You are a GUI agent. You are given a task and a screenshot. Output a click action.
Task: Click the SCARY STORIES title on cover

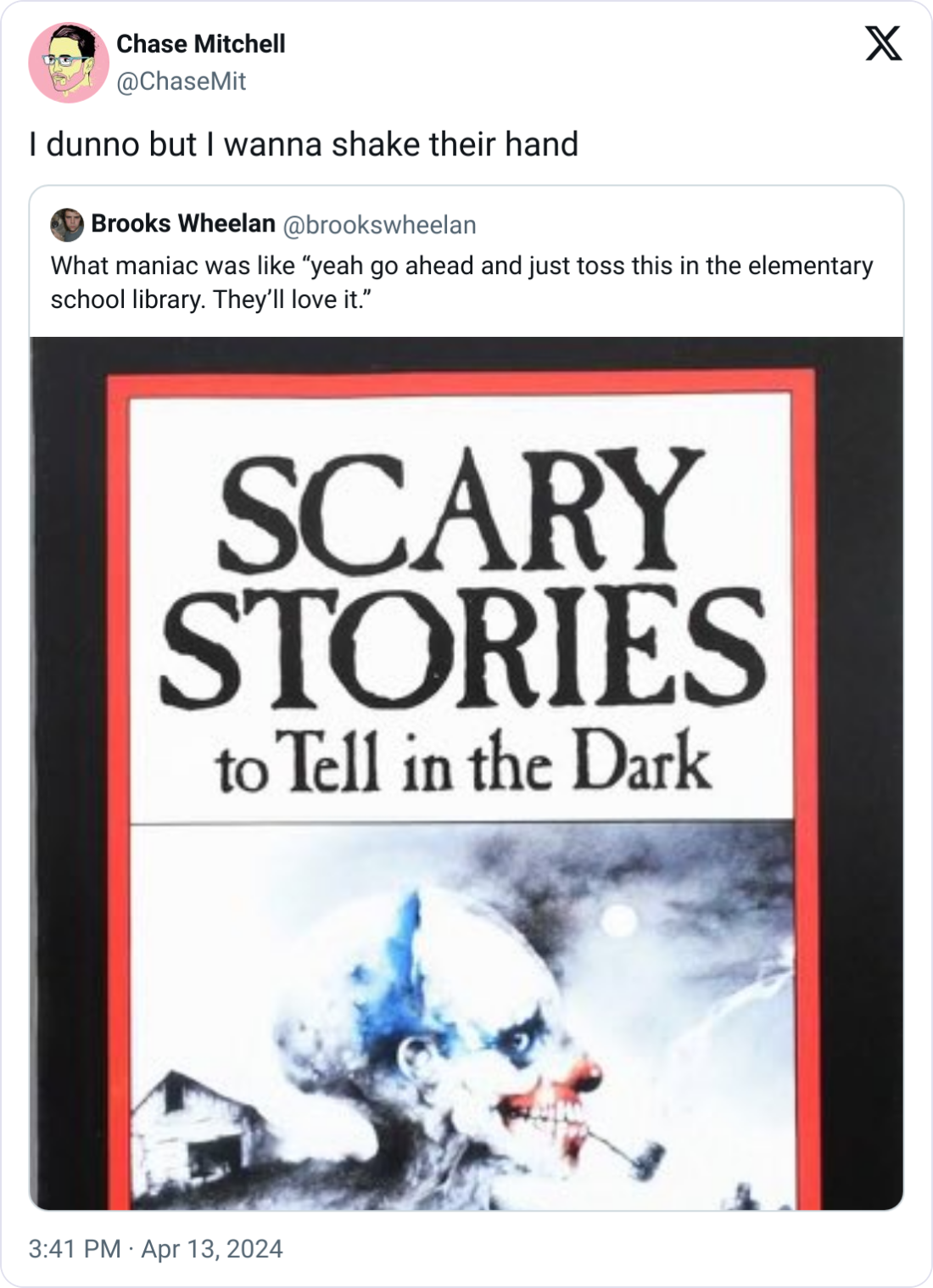click(x=463, y=578)
